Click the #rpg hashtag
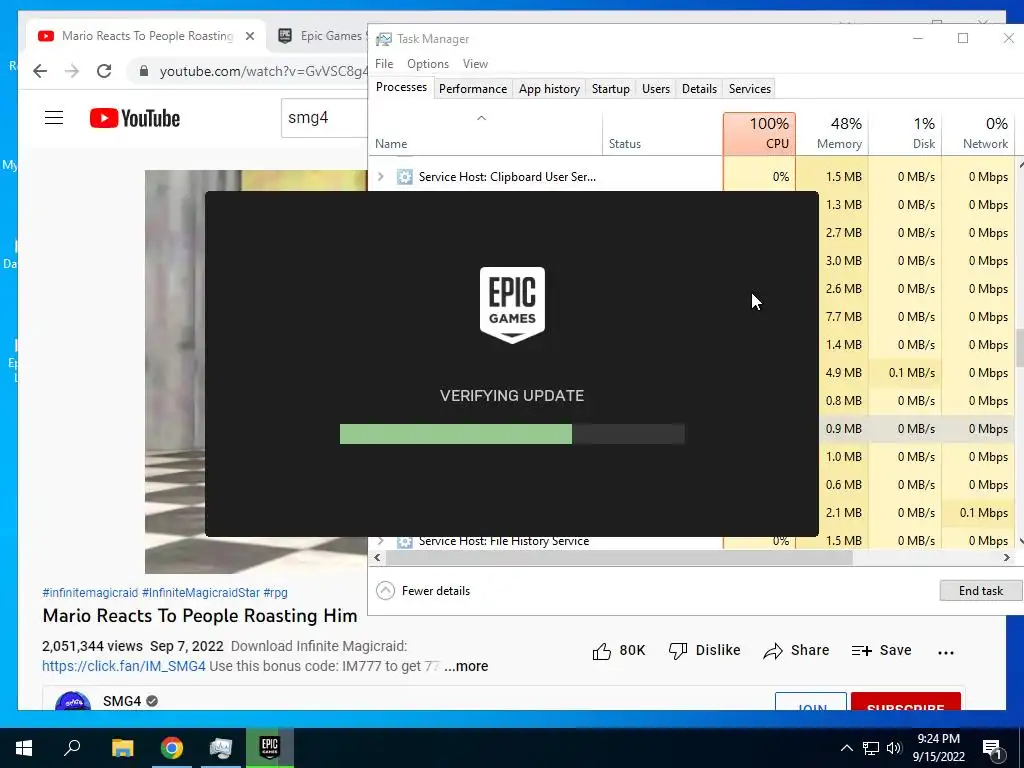This screenshot has height=768, width=1024. [x=276, y=593]
